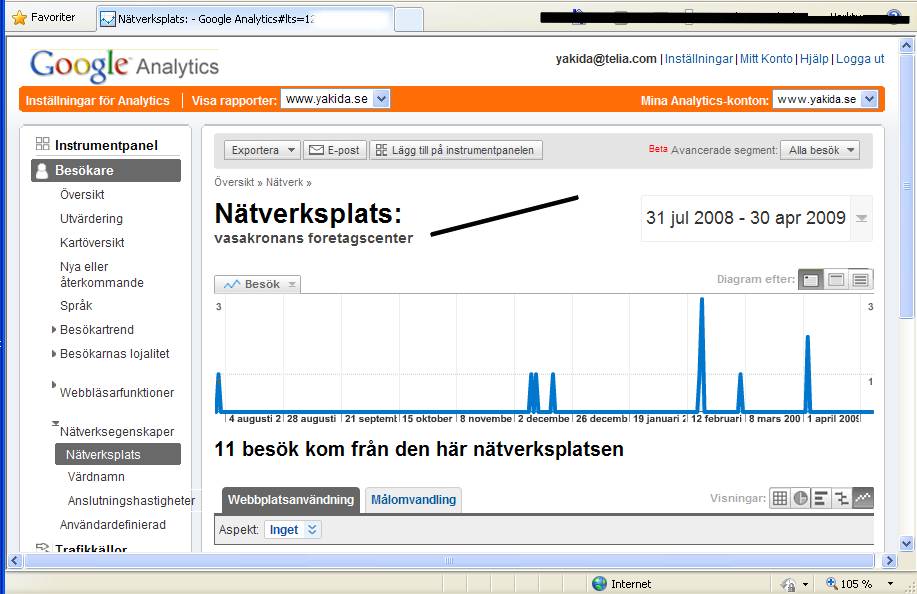This screenshot has width=917, height=594.
Task: Open the Aspekt Inget dropdown
Action: pos(293,530)
